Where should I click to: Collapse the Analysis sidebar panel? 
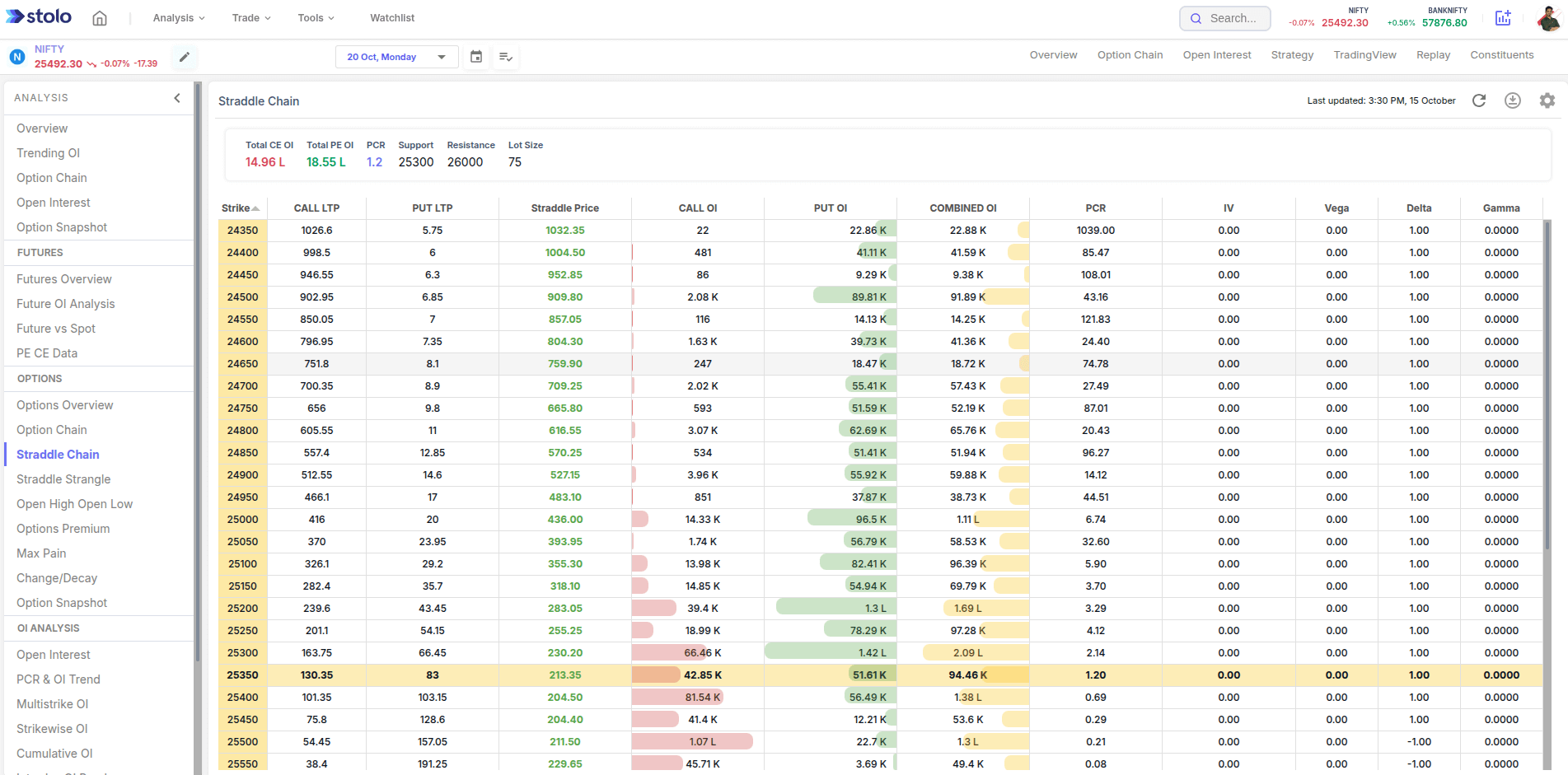point(177,98)
